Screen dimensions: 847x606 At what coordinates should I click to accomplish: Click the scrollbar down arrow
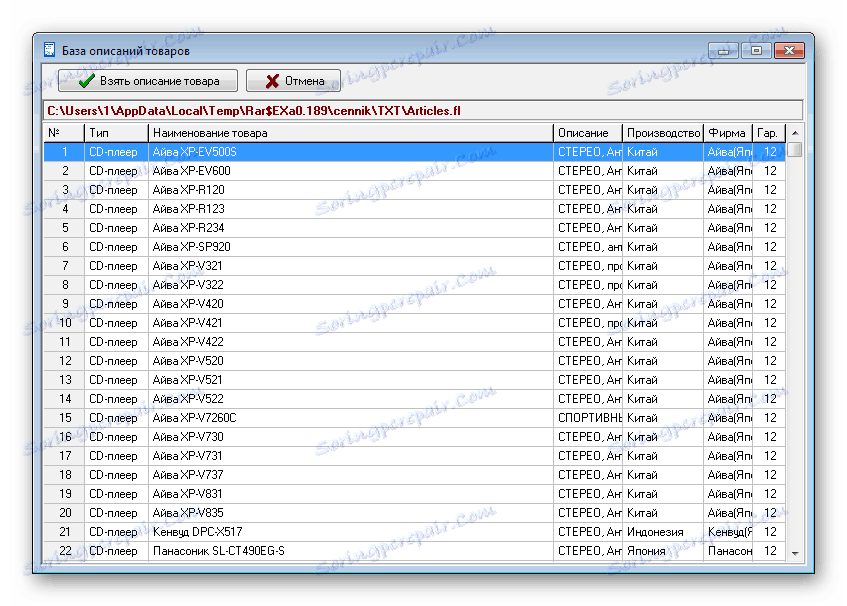point(795,553)
